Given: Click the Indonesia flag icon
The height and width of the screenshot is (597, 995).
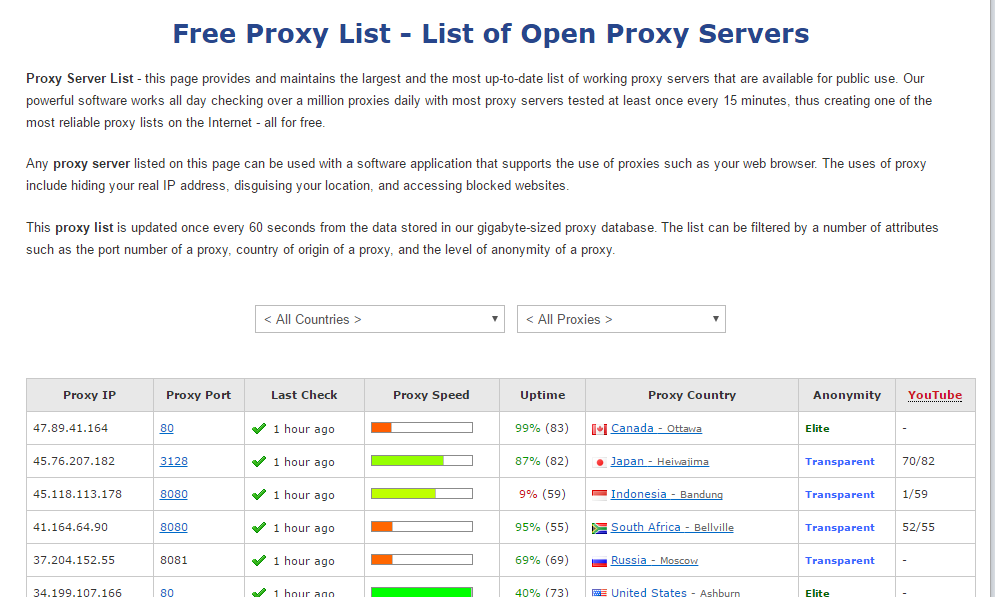Looking at the screenshot, I should pos(599,495).
